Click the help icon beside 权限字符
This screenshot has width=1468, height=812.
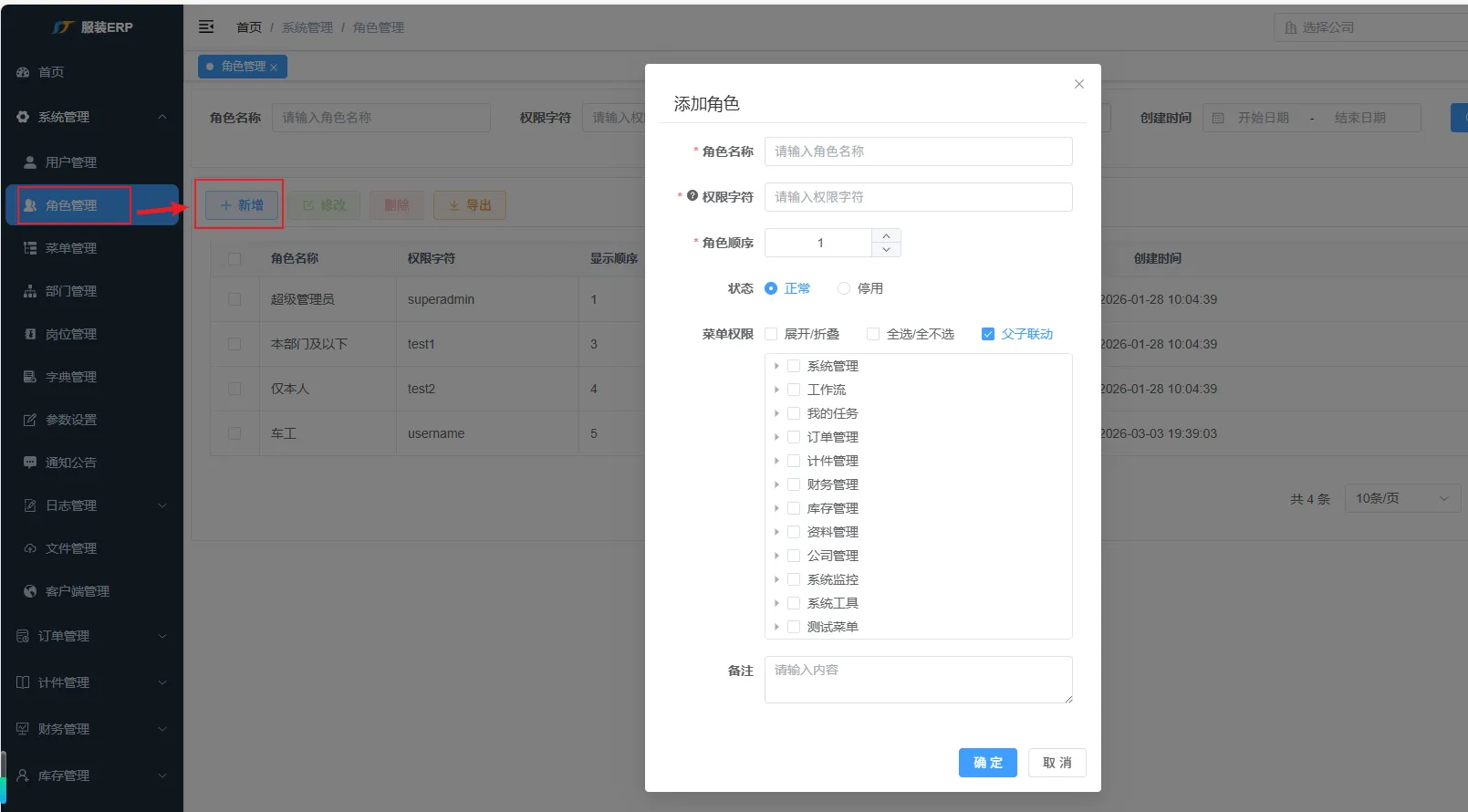[692, 196]
